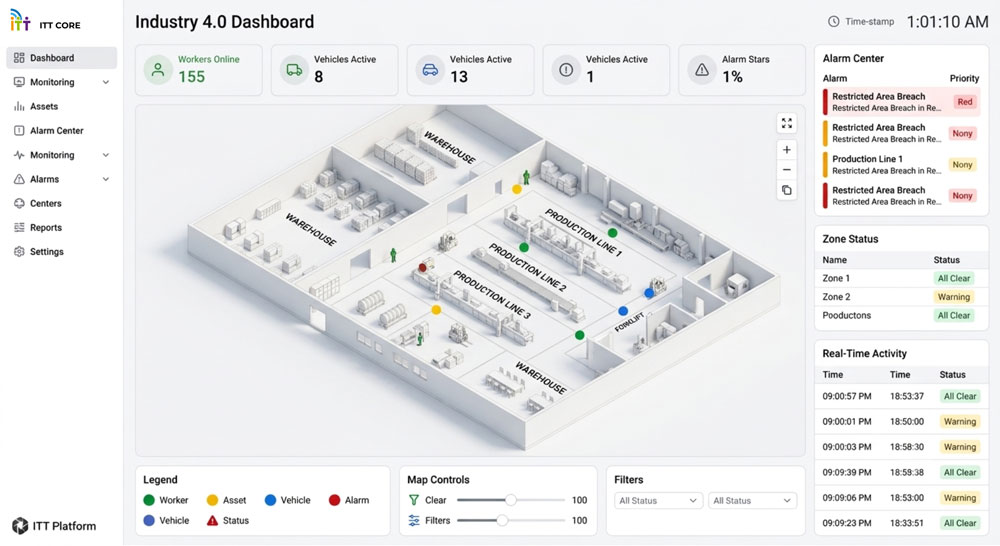
Task: Click the Red priority badge
Action: 965,102
